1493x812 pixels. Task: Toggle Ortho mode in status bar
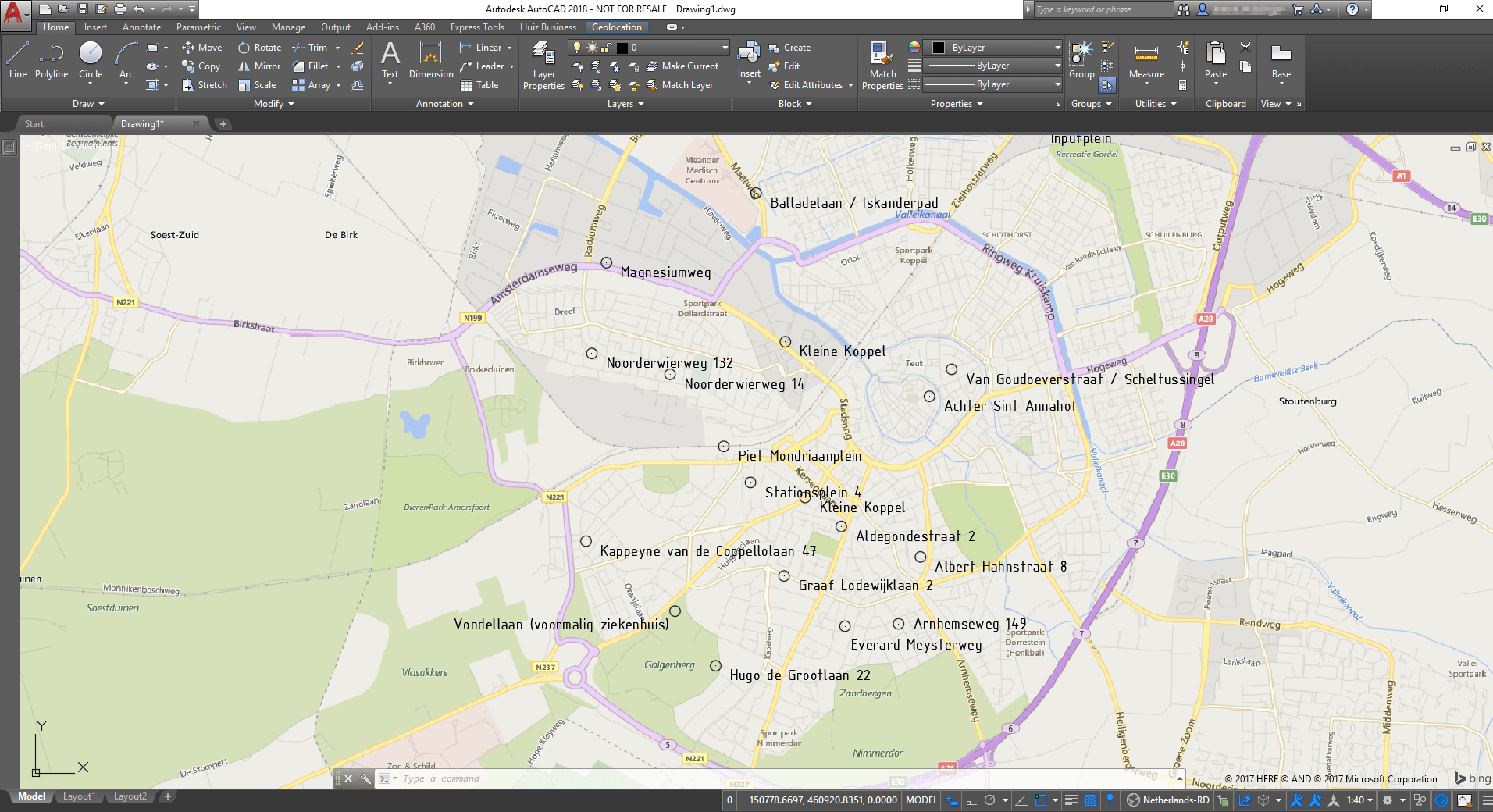pos(971,800)
